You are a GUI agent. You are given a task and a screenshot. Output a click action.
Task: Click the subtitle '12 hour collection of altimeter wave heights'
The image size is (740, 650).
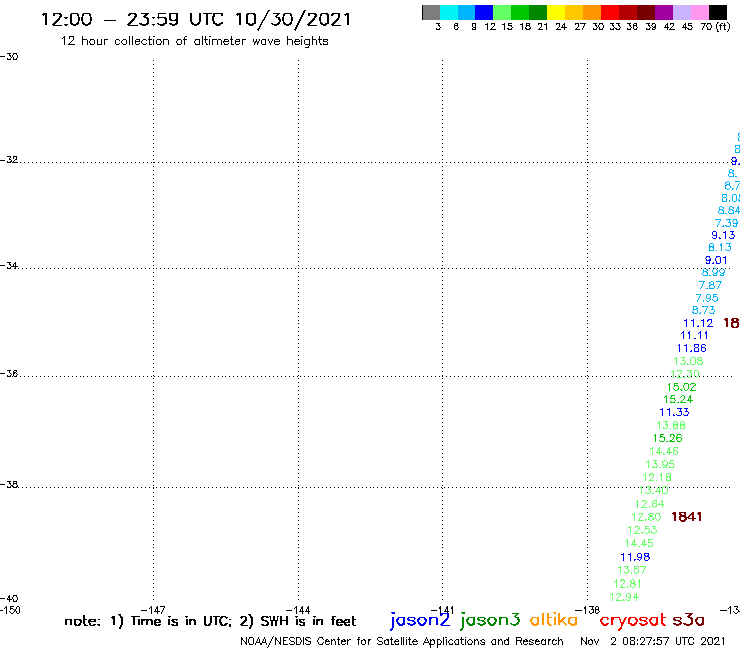pyautogui.click(x=194, y=41)
